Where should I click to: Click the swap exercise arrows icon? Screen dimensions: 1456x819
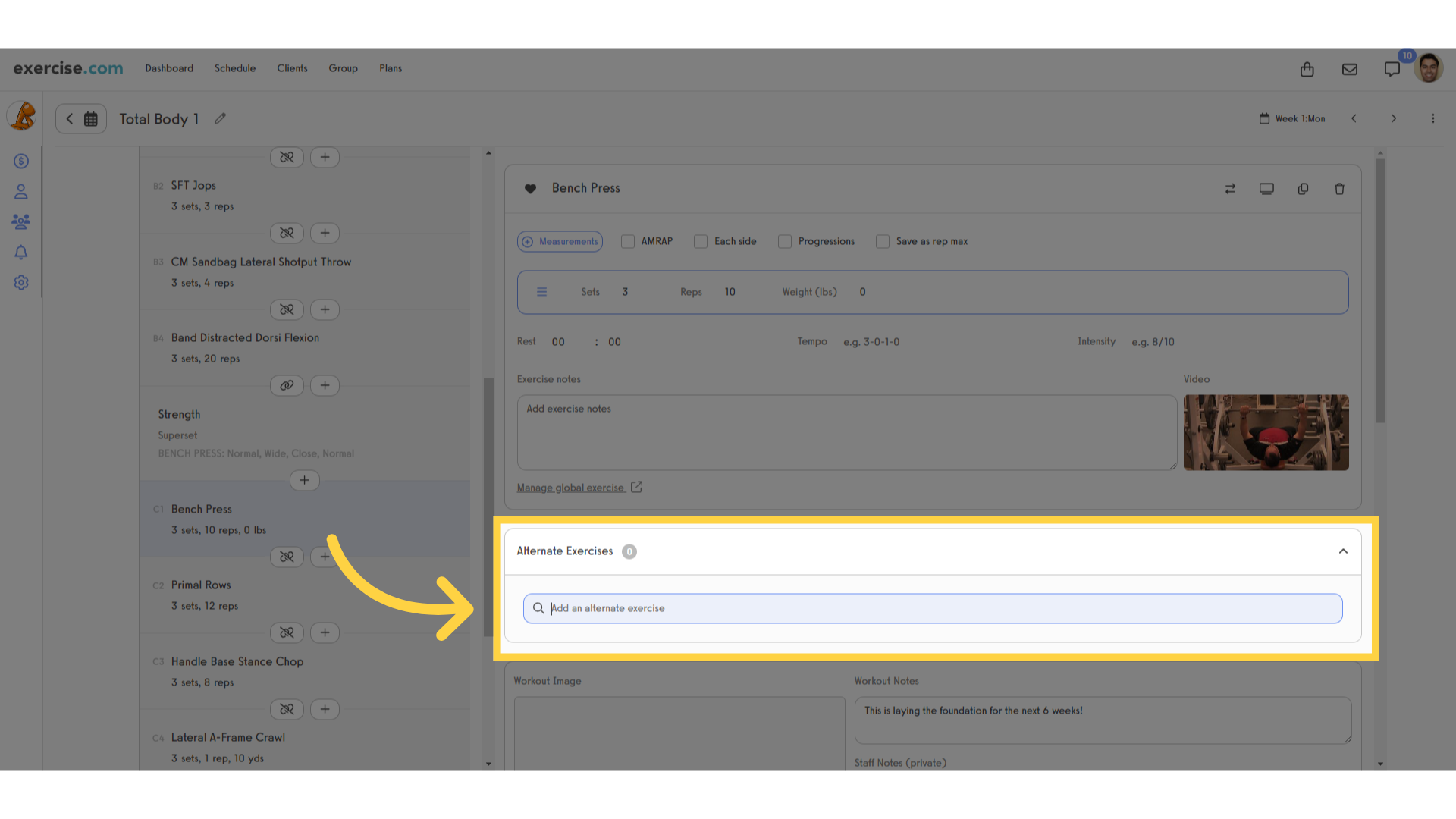click(x=1230, y=189)
